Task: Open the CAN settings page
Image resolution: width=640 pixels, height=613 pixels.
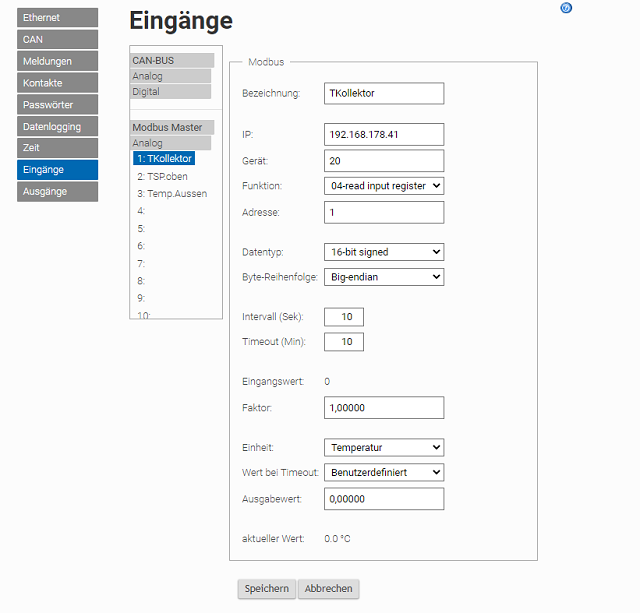Action: [57, 39]
